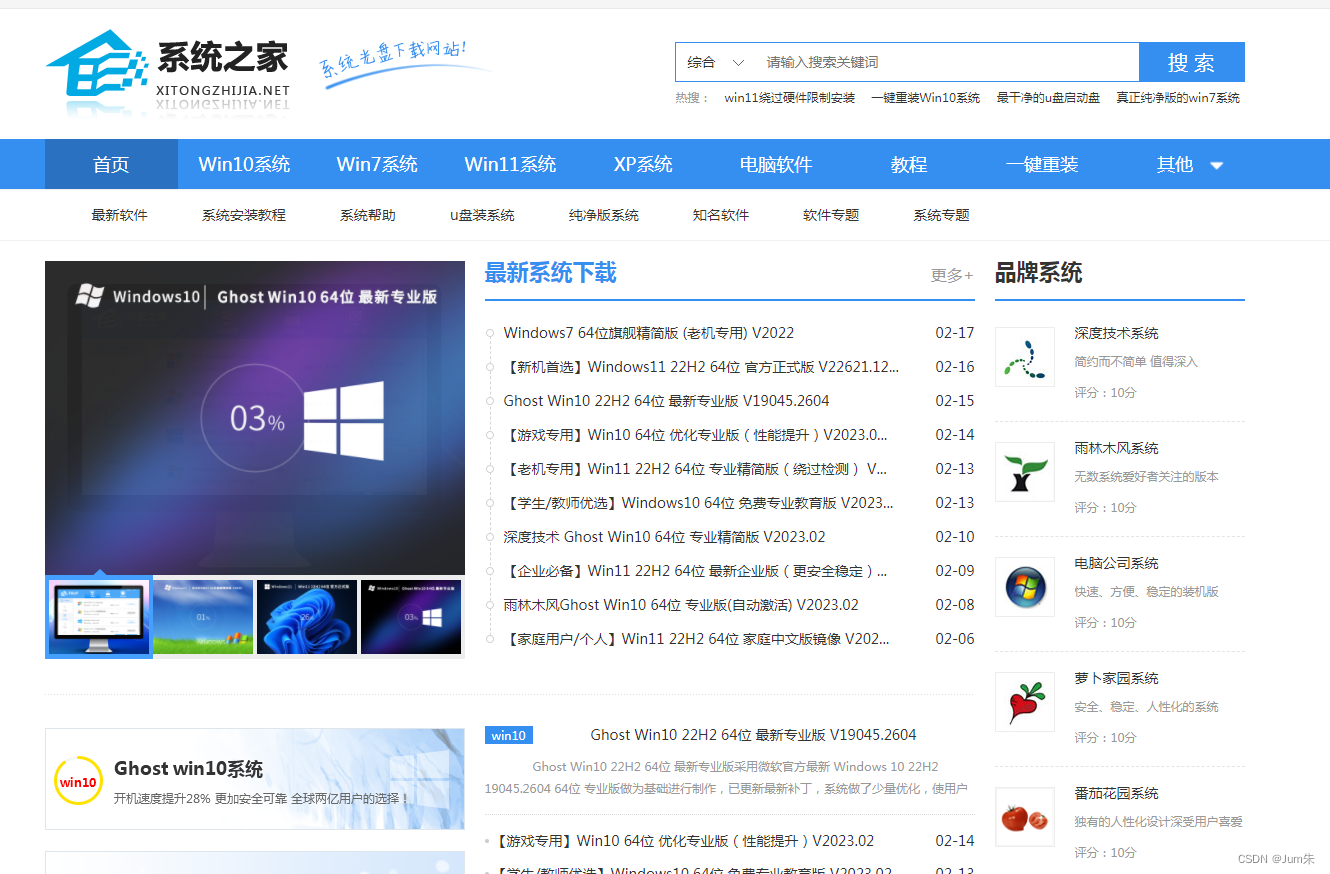Open the 教程 navigation tab

point(909,164)
